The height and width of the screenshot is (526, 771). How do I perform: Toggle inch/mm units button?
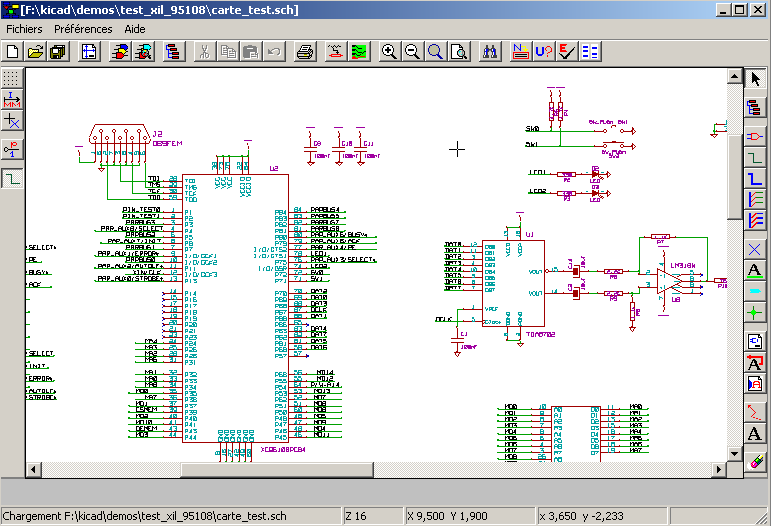[x=12, y=99]
